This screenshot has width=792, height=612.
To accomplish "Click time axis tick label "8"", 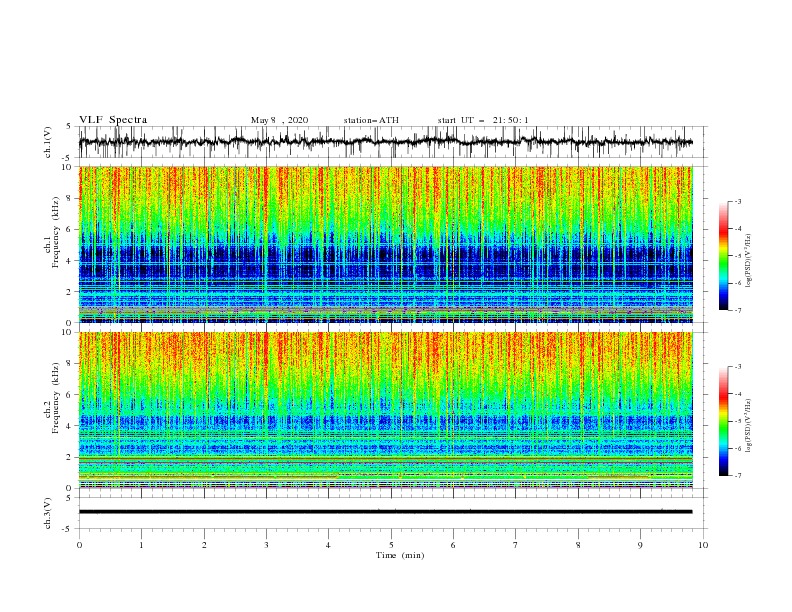I will pyautogui.click(x=578, y=545).
